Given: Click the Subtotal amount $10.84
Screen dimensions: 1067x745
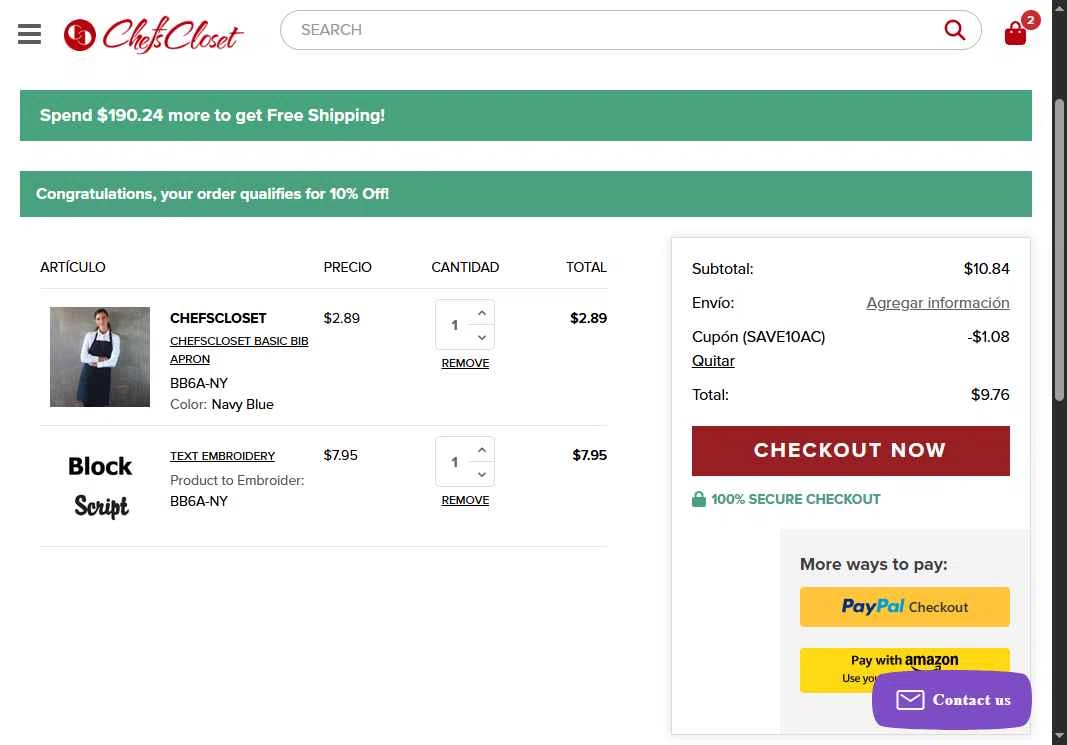Looking at the screenshot, I should pyautogui.click(x=986, y=269).
